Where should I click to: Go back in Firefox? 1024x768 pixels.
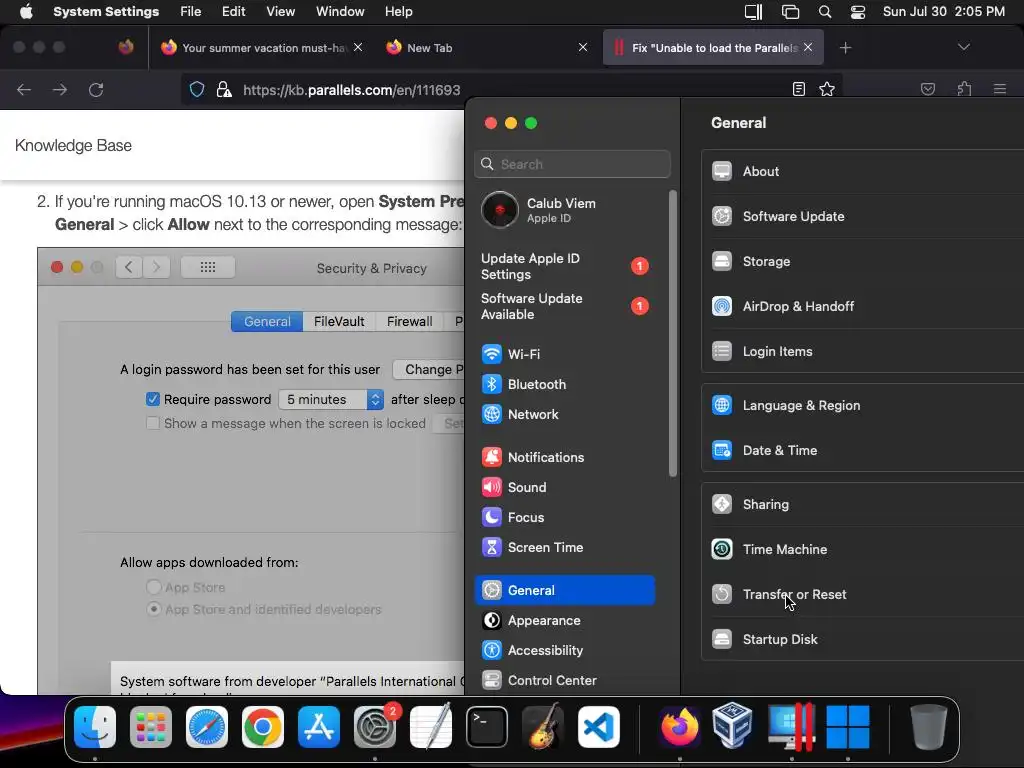click(x=24, y=89)
